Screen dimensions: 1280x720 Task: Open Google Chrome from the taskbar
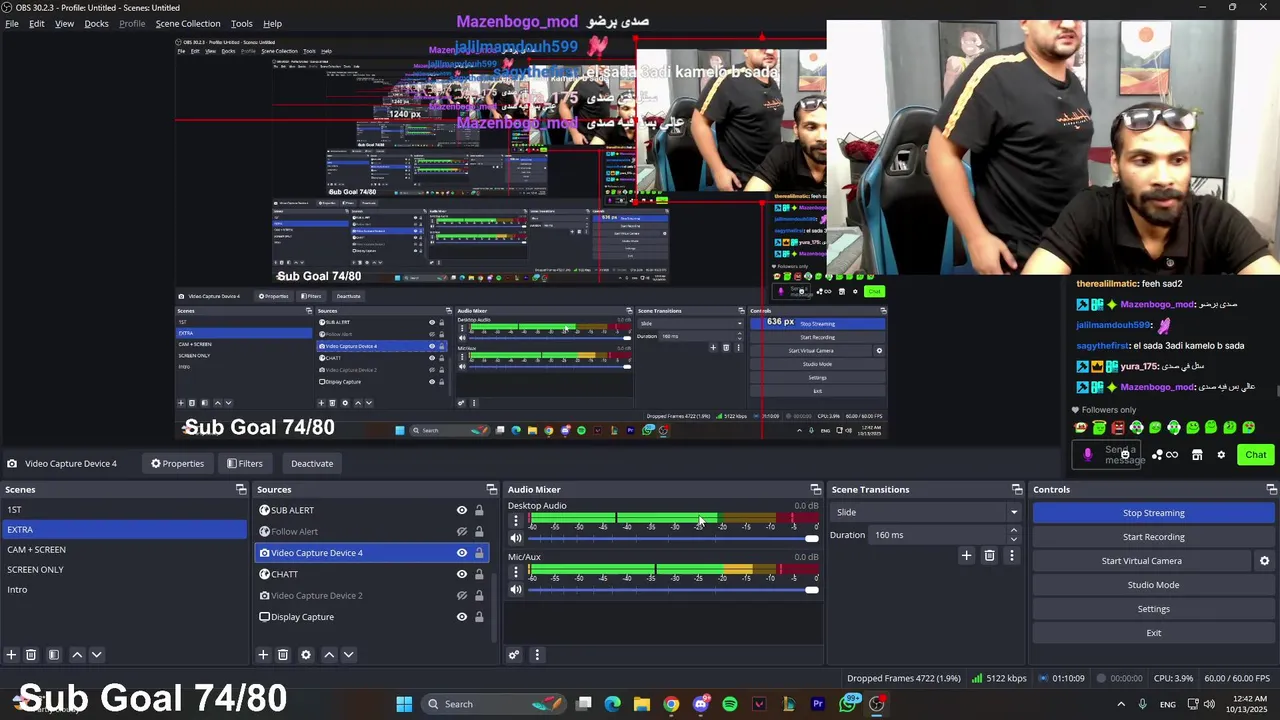tap(671, 704)
